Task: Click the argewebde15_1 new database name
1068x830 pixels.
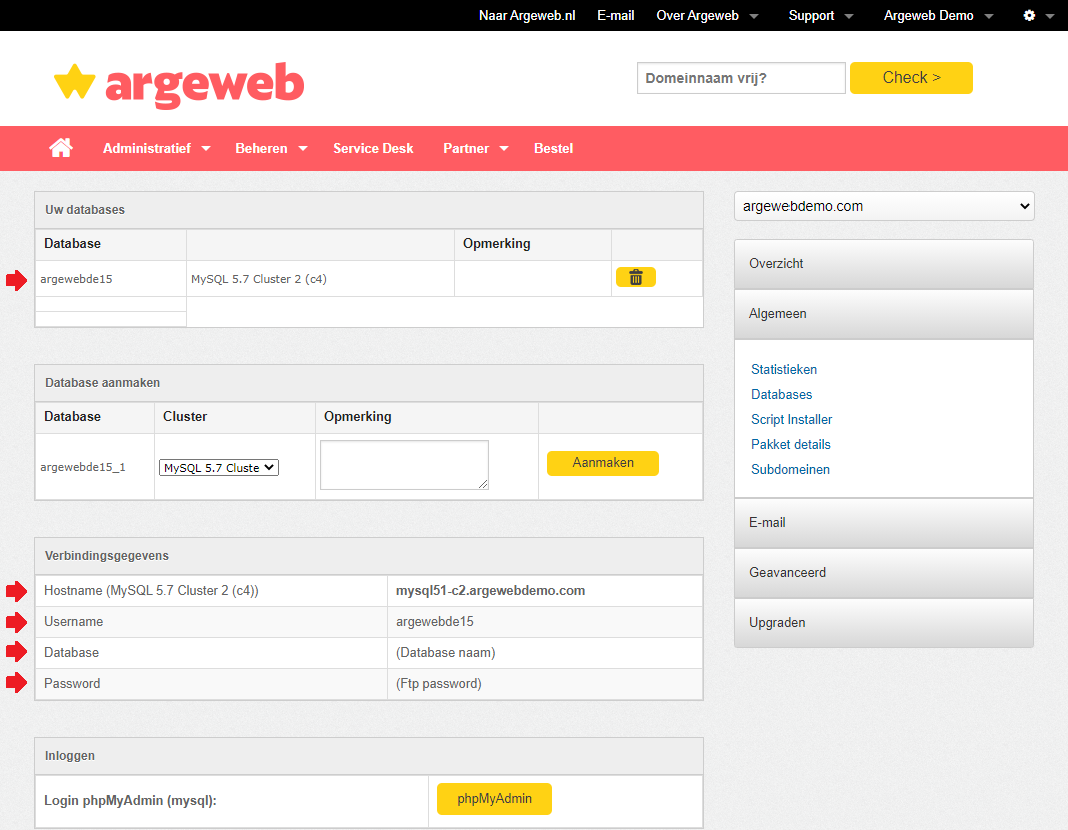Action: coord(82,467)
